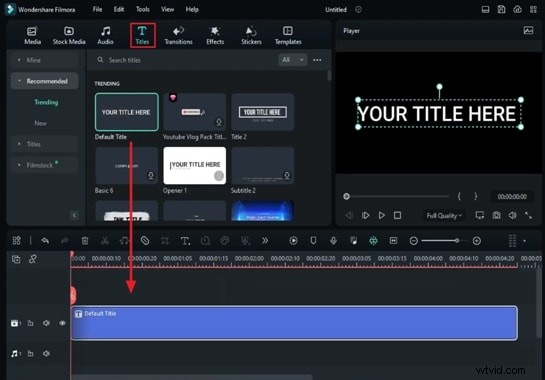
Task: Select the Default Title clip on timeline
Action: (x=294, y=323)
